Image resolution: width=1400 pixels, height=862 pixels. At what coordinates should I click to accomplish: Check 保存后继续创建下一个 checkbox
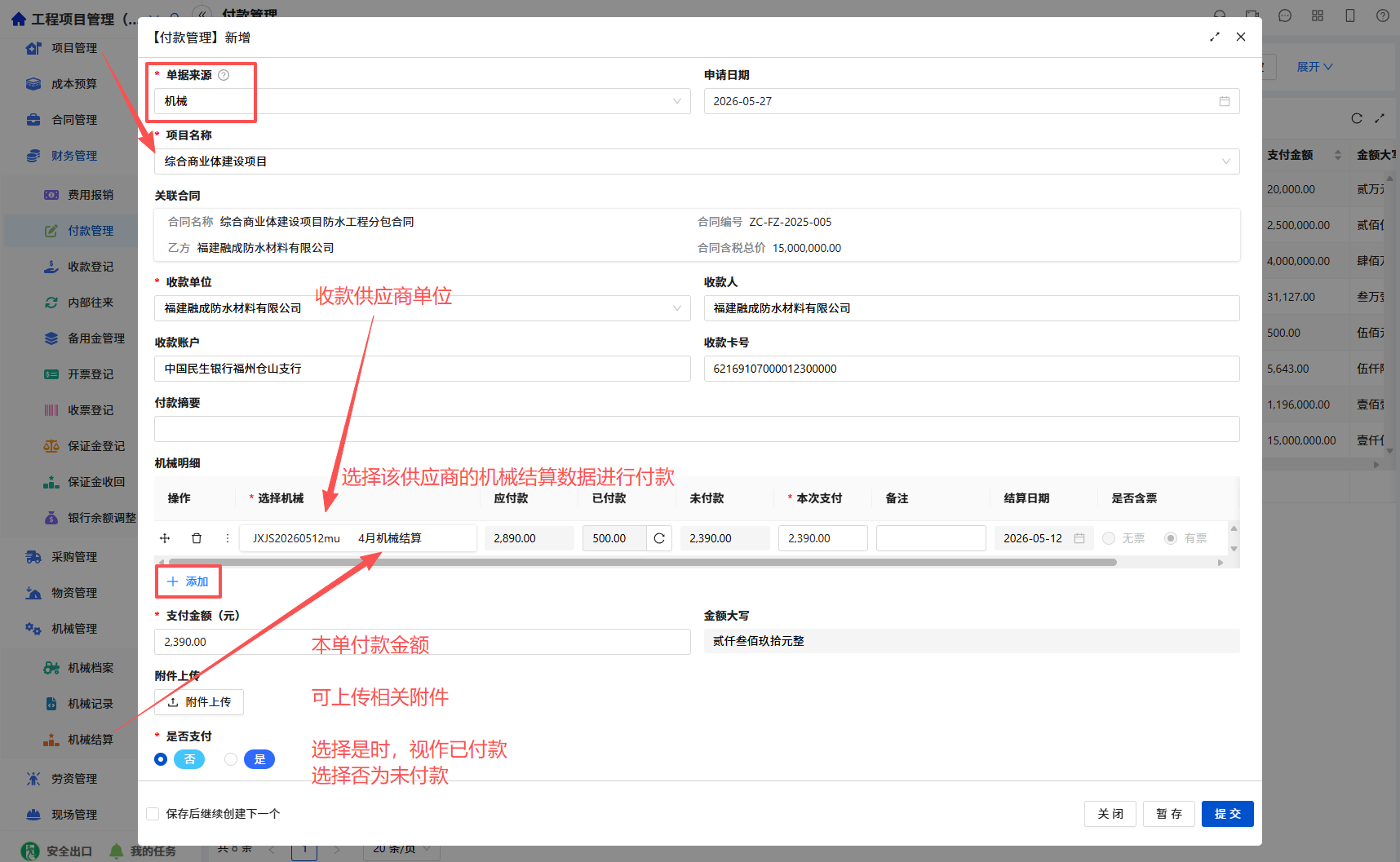click(x=153, y=814)
